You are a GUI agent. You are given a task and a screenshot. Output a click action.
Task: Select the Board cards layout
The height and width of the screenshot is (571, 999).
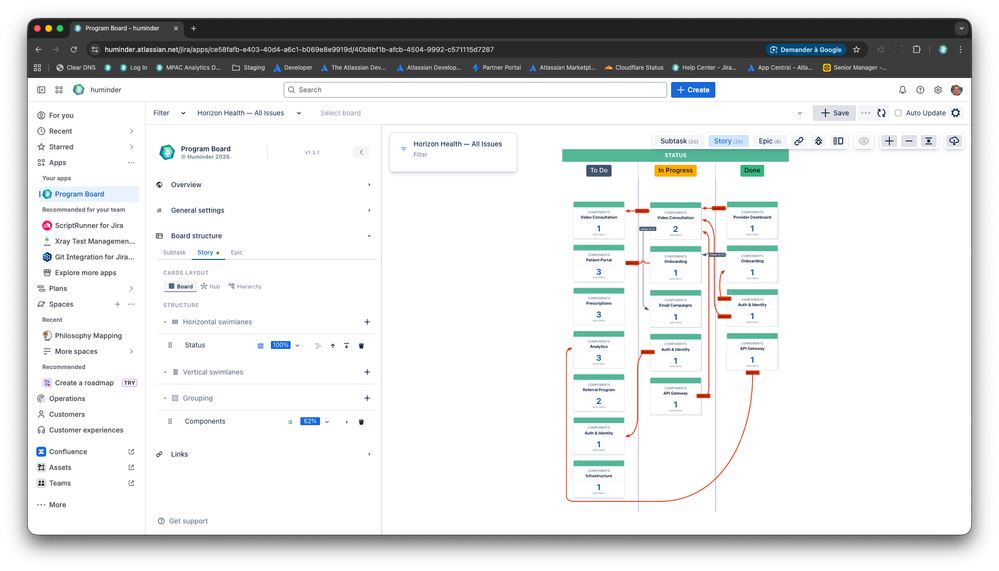(180, 287)
